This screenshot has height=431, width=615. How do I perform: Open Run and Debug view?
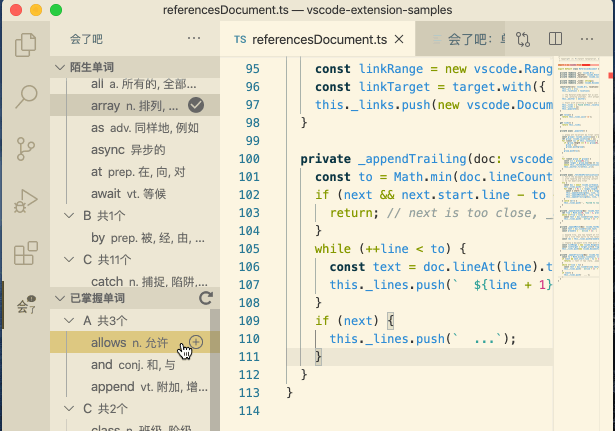tap(26, 201)
